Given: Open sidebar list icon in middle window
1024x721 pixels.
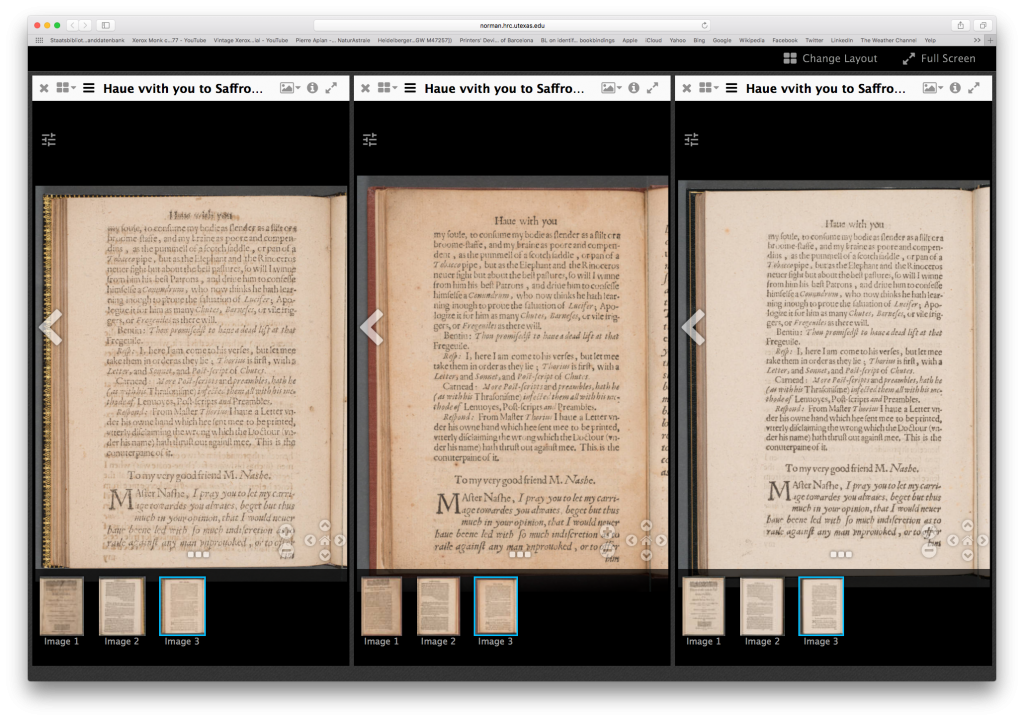Looking at the screenshot, I should point(410,88).
